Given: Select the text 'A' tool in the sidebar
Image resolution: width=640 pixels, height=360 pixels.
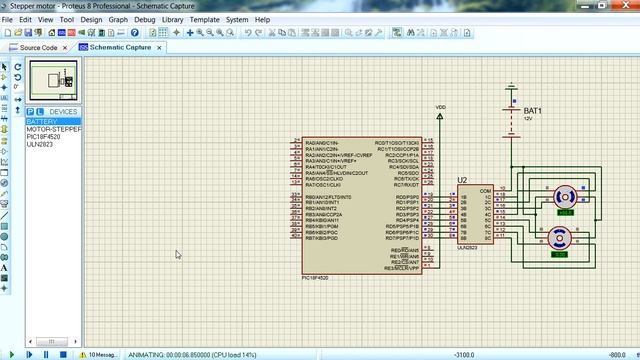Looking at the screenshot, I should click(x=4, y=268).
